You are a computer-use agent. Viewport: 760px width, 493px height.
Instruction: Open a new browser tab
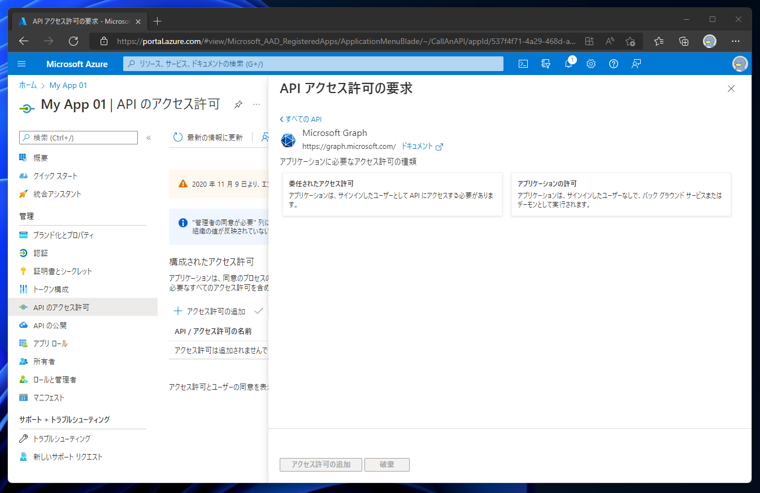[157, 21]
